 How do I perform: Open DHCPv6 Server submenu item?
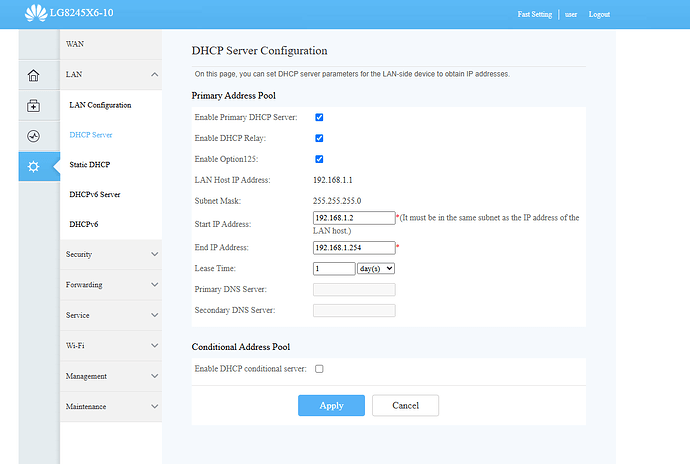95,194
